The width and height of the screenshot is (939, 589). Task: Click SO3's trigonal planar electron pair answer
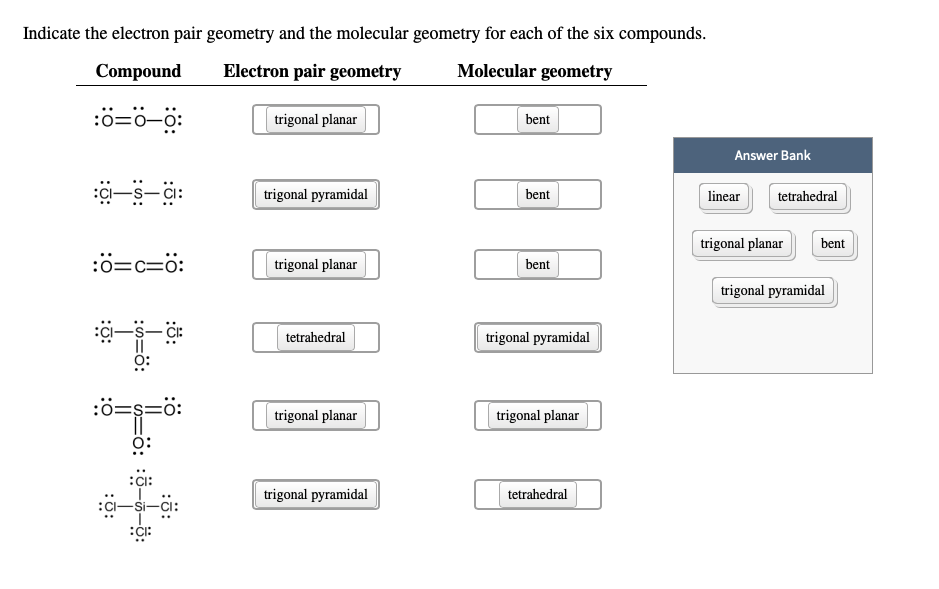(315, 415)
